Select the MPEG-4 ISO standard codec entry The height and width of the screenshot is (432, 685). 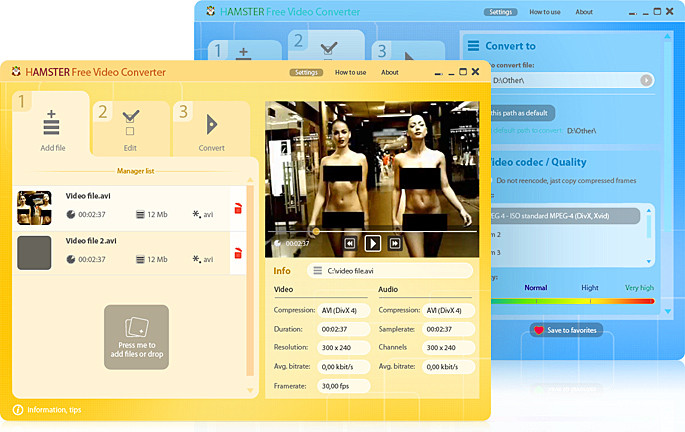coord(564,216)
